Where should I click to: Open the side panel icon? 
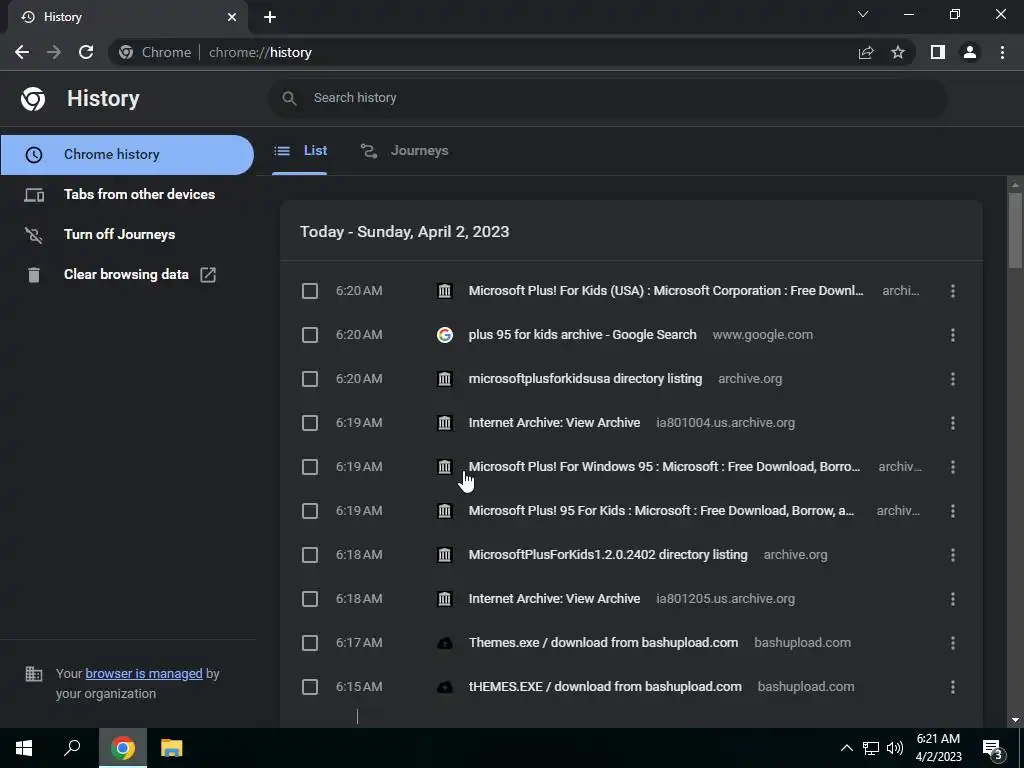point(938,52)
